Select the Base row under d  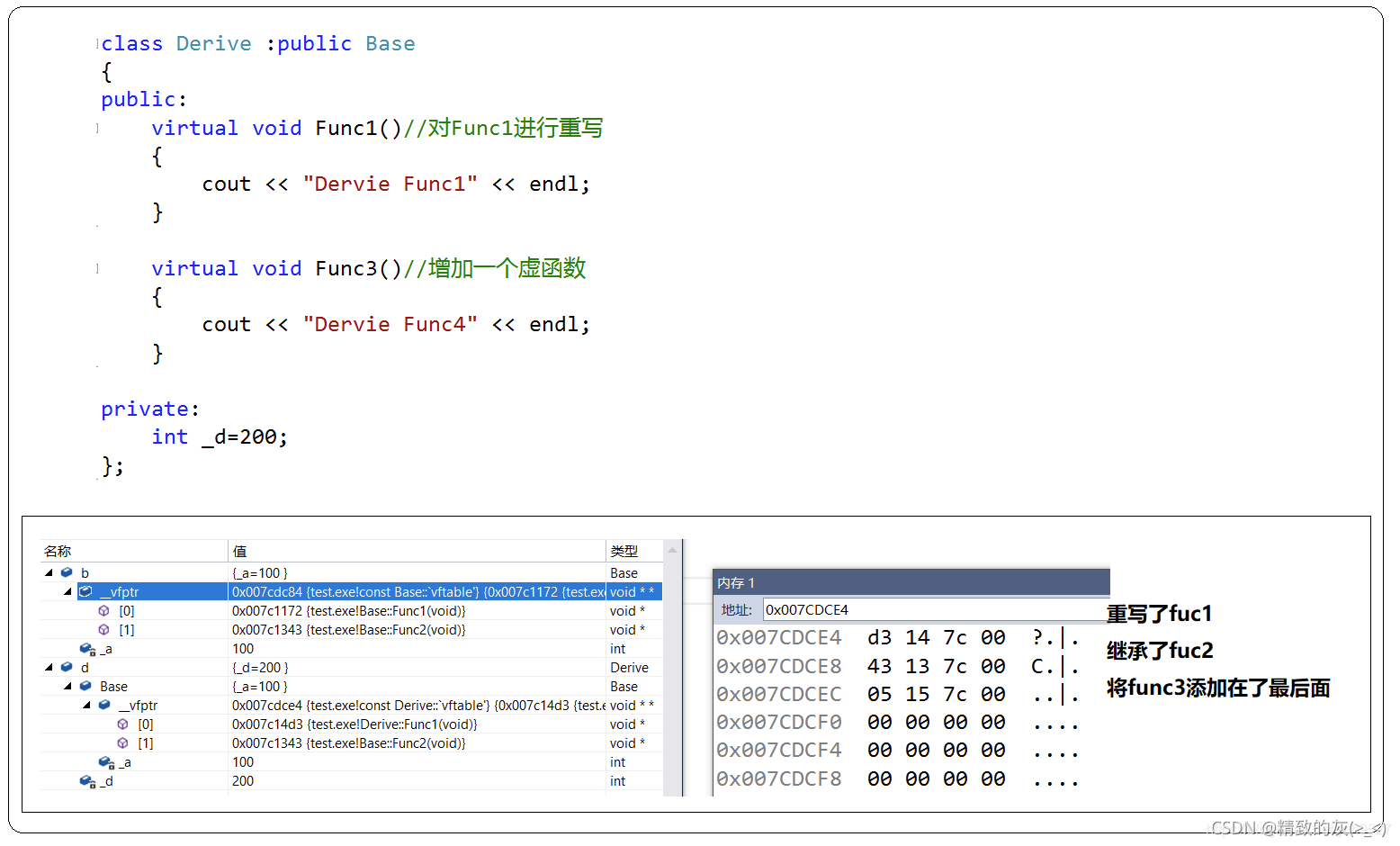[x=352, y=686]
